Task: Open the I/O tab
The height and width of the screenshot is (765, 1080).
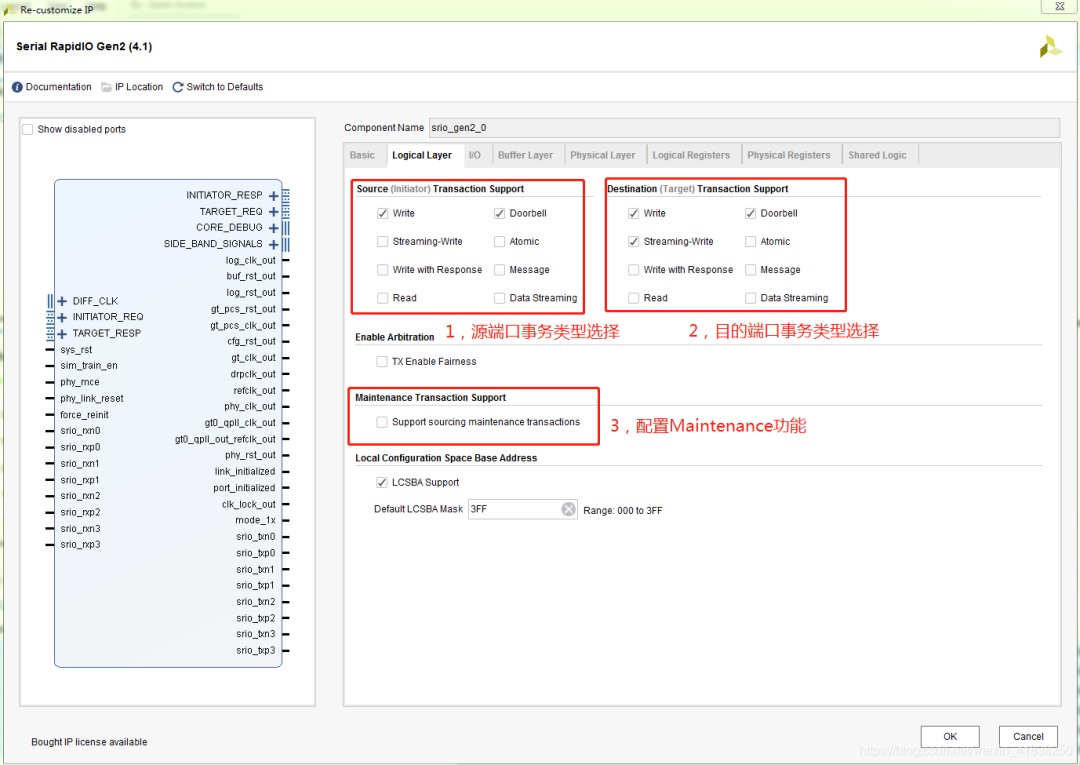Action: pyautogui.click(x=475, y=156)
